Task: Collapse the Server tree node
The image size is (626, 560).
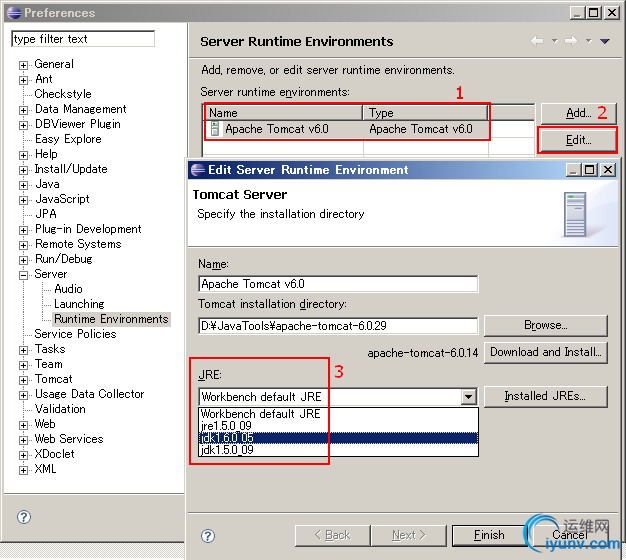Action: pyautogui.click(x=24, y=275)
